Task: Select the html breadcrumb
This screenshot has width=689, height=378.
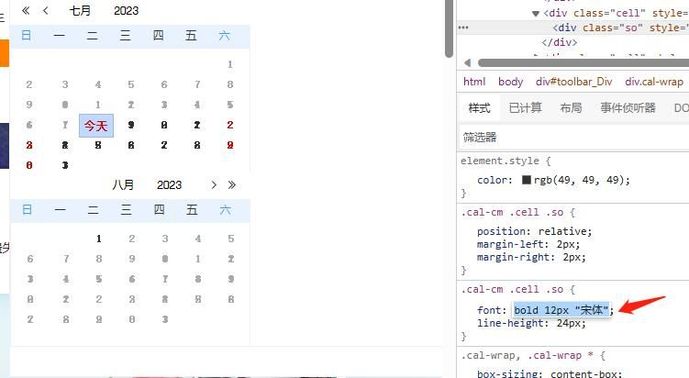Action: 474,82
